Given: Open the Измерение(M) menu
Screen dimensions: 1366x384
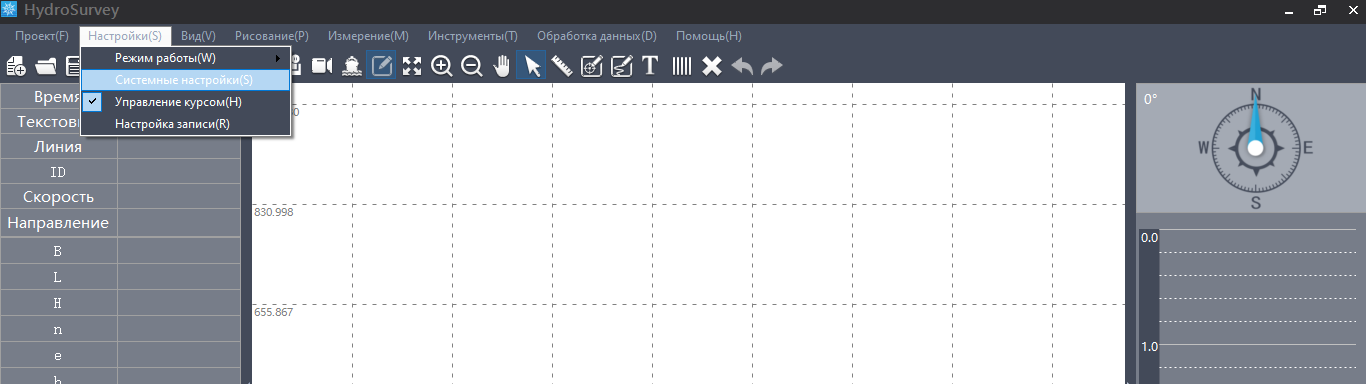Looking at the screenshot, I should (x=368, y=35).
